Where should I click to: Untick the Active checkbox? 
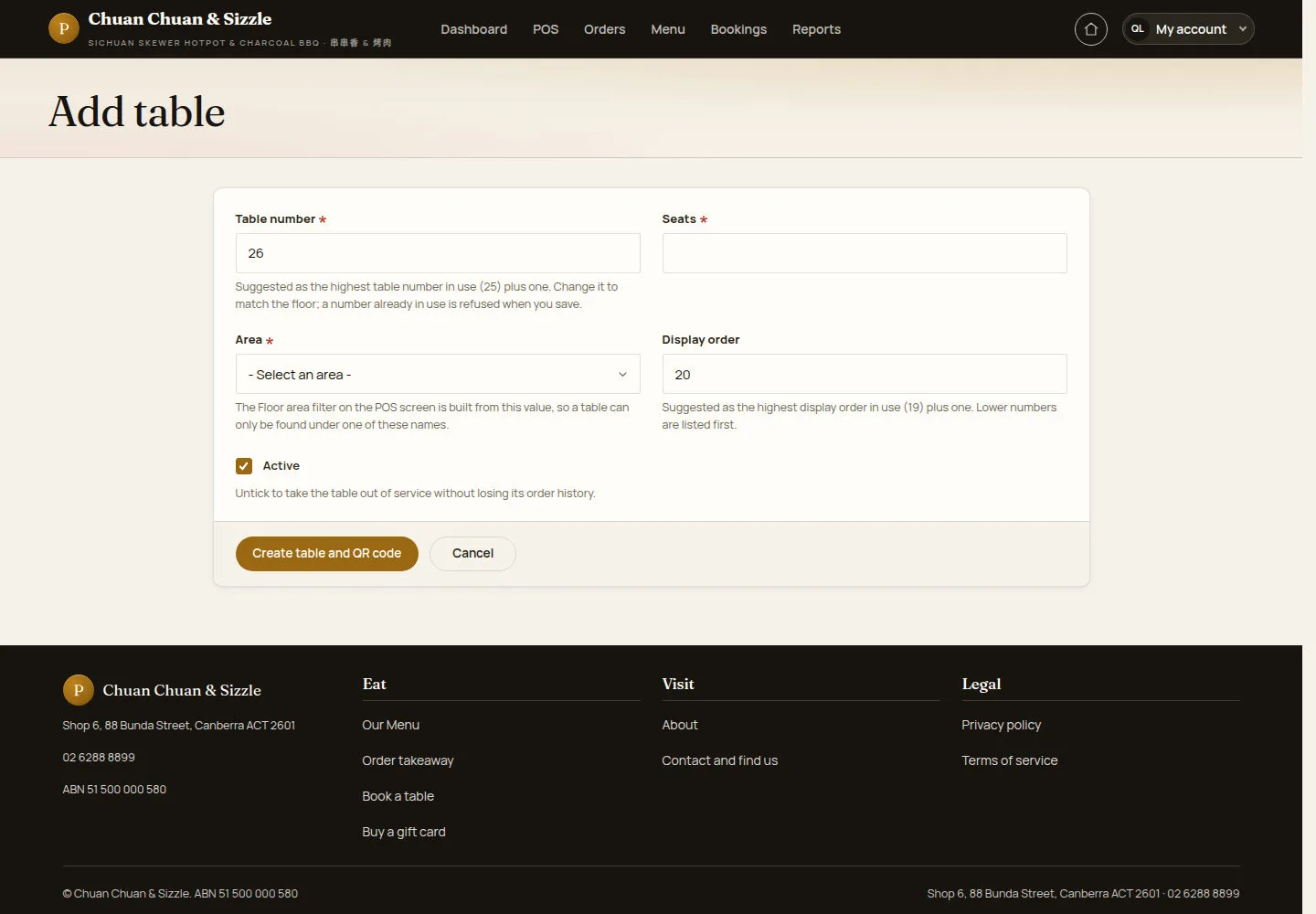(244, 466)
